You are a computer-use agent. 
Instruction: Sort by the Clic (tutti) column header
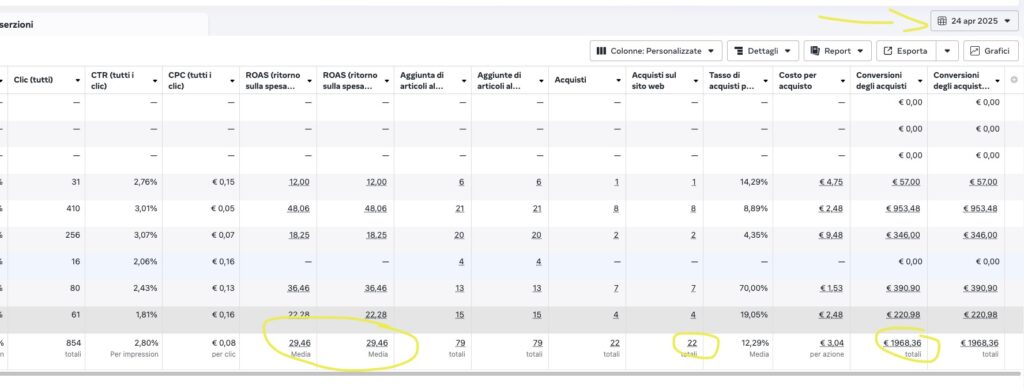pos(33,80)
